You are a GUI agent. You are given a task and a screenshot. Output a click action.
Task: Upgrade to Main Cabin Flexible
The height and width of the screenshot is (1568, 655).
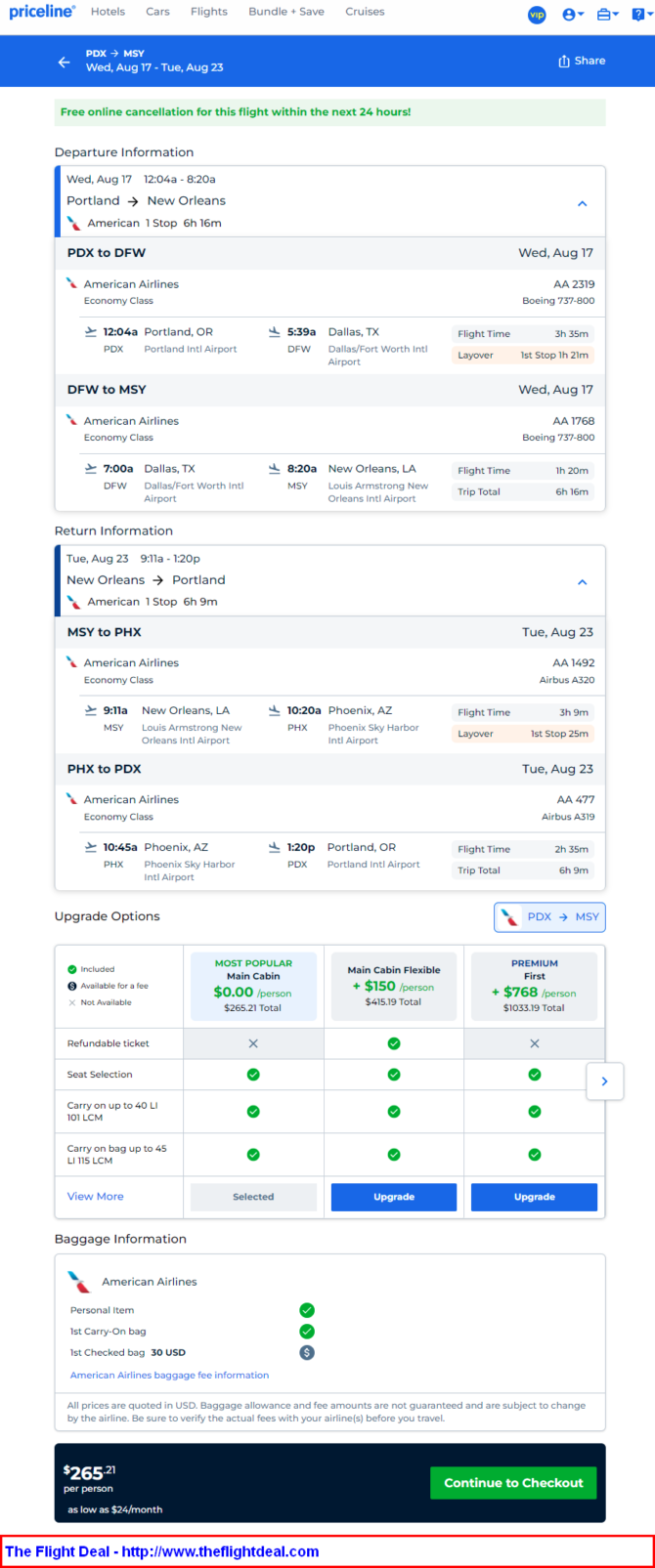tap(394, 1197)
